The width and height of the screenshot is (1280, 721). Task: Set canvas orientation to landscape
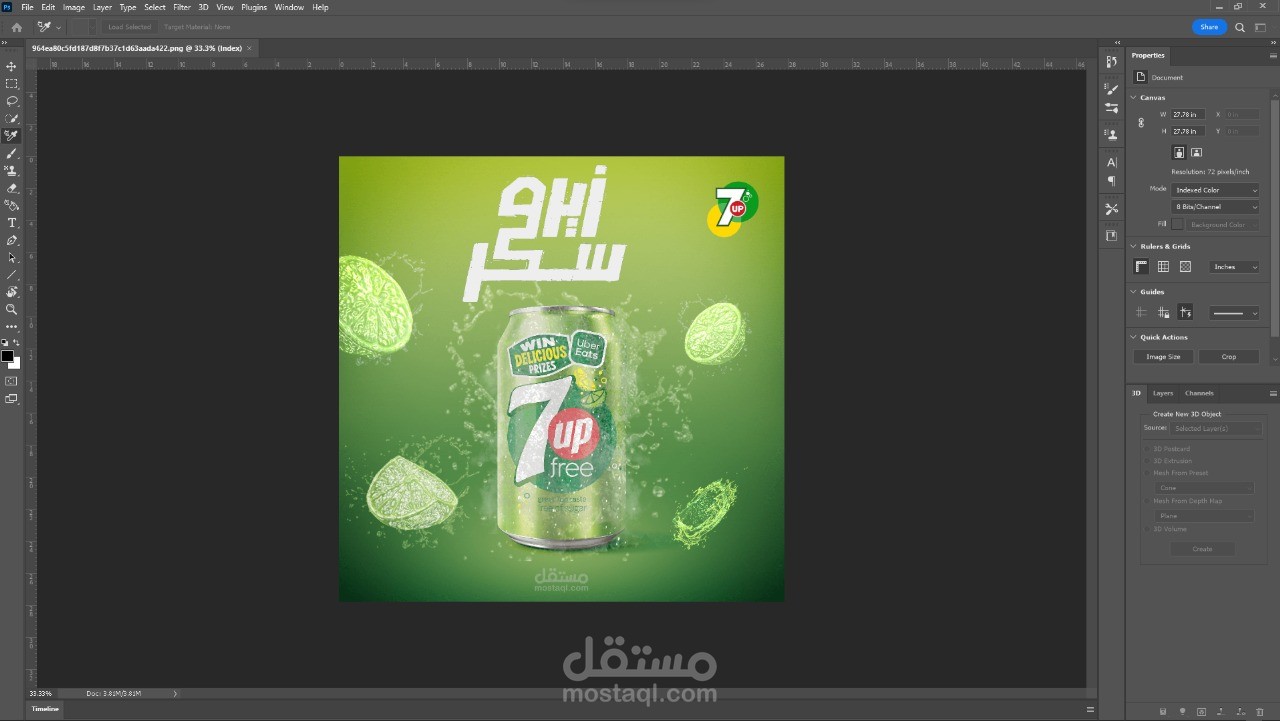[1197, 153]
